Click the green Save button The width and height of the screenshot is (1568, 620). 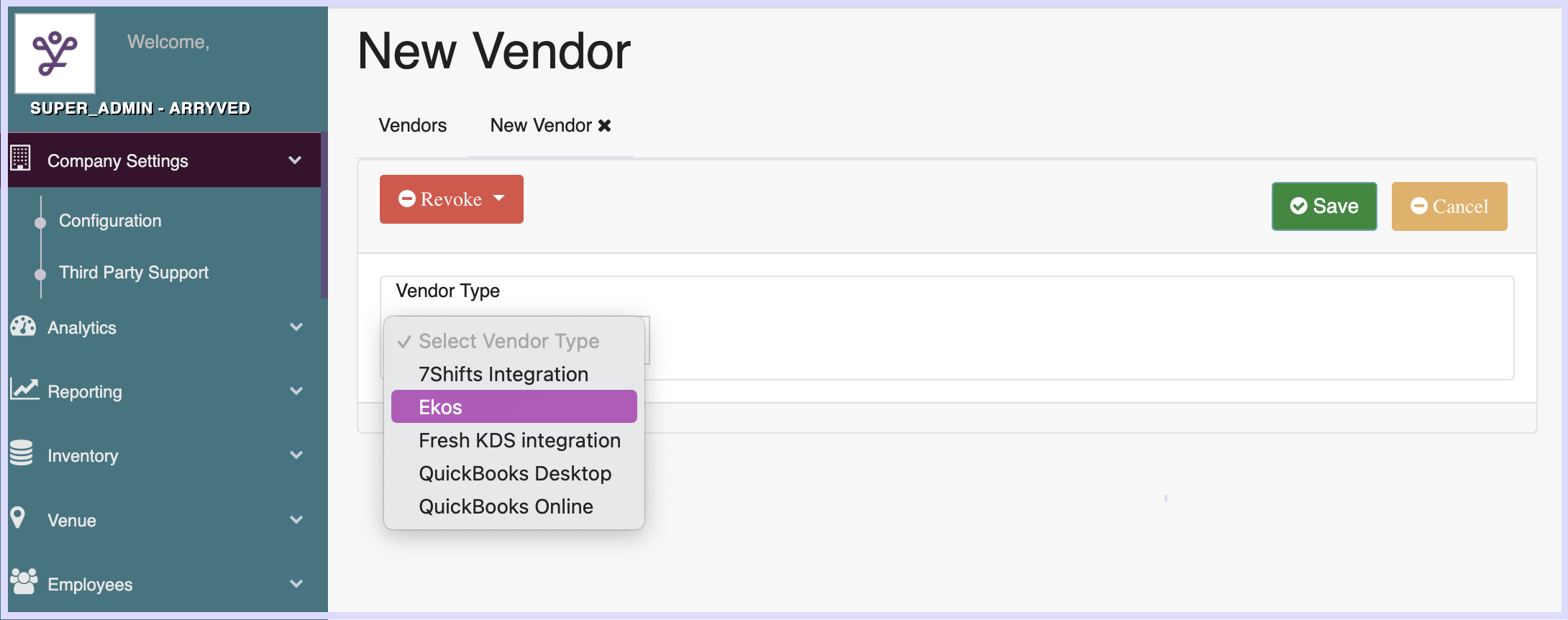coord(1324,206)
